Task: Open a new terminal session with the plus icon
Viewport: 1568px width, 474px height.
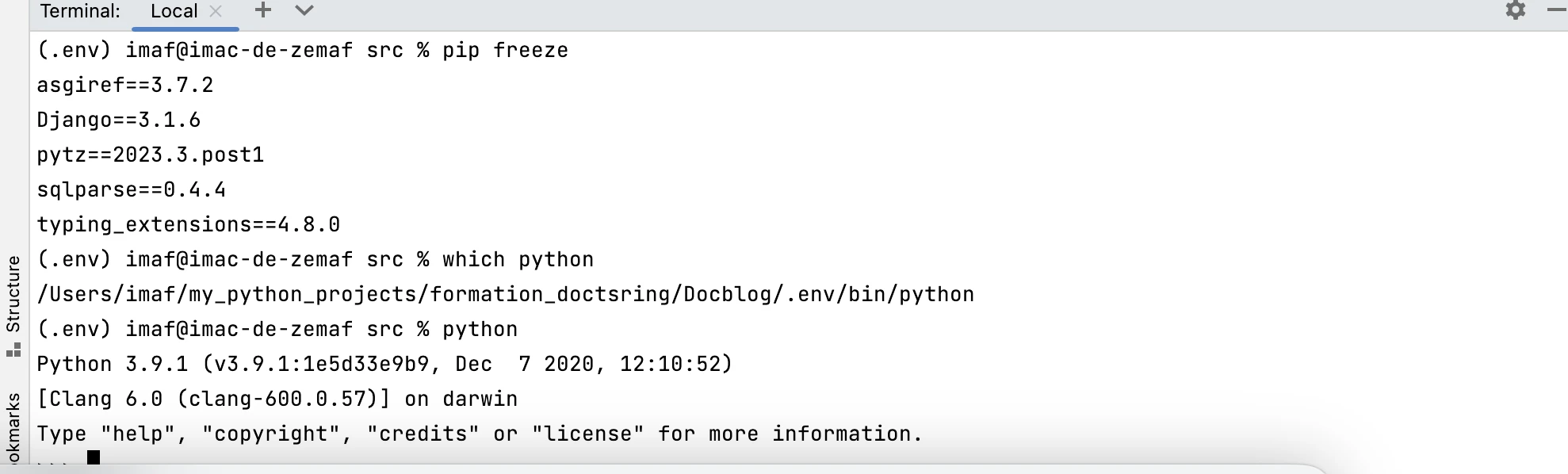Action: click(263, 10)
